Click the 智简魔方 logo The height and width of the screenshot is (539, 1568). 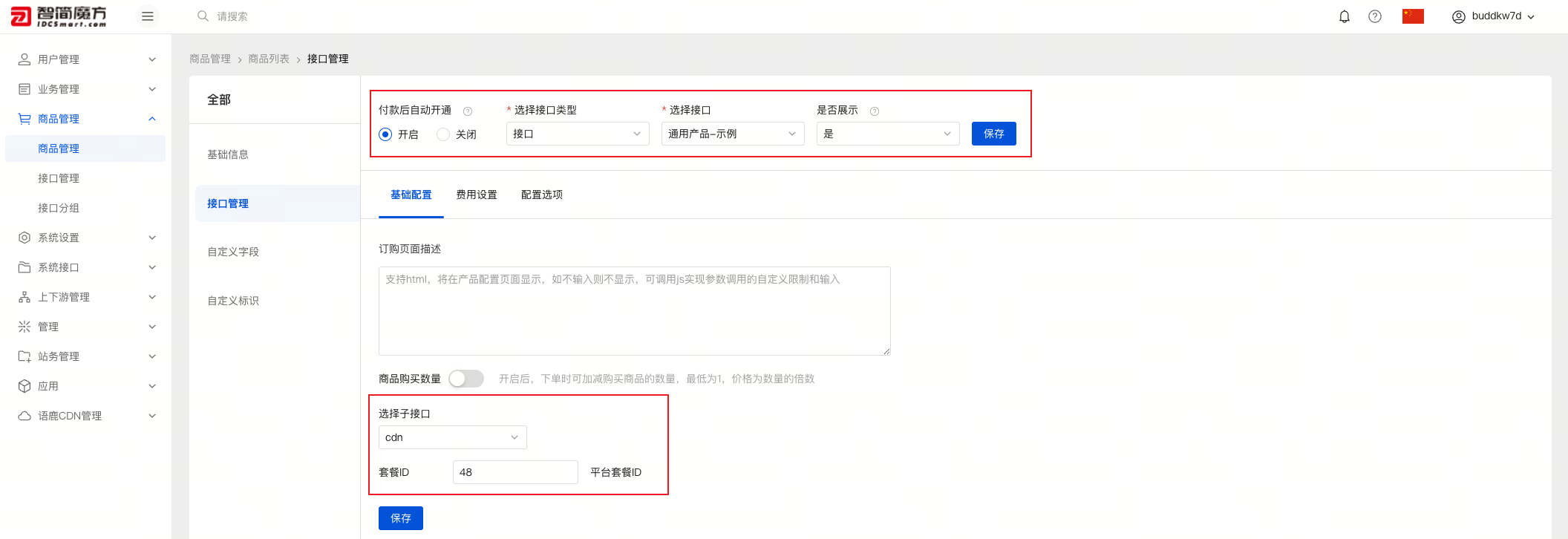pyautogui.click(x=59, y=16)
